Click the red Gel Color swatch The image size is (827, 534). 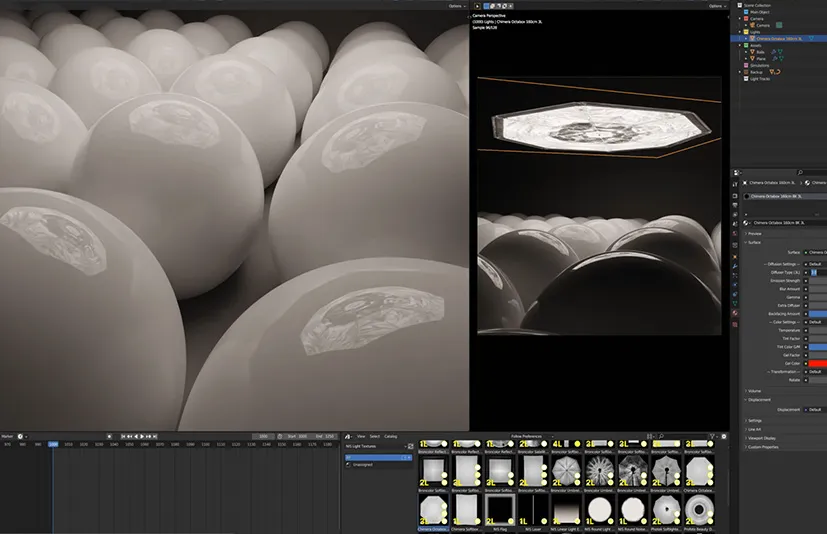(x=817, y=363)
